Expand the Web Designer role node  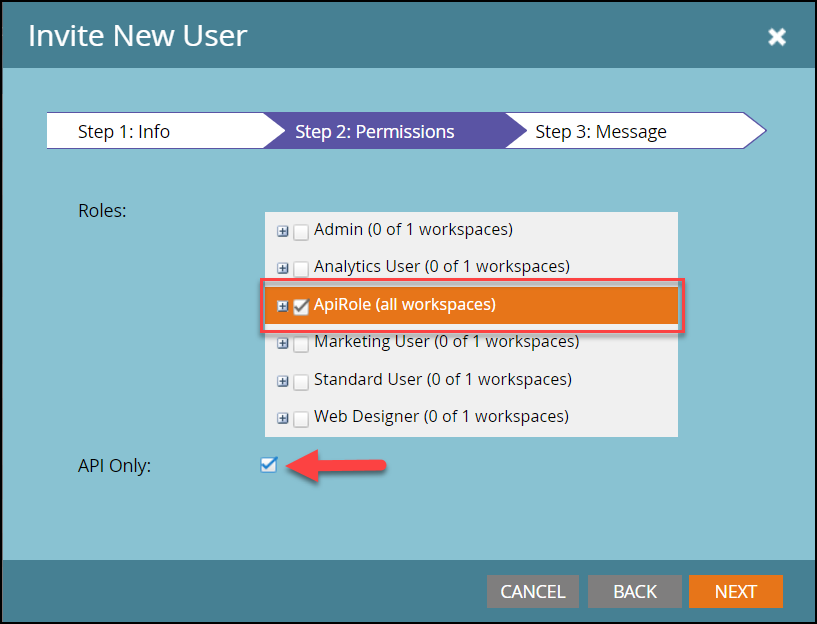point(283,418)
